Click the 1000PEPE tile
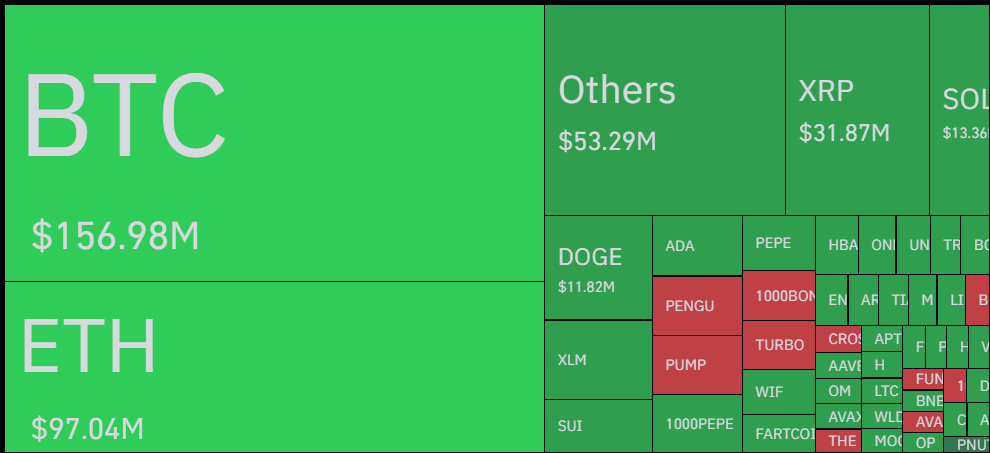Image resolution: width=990 pixels, height=453 pixels. pos(697,424)
